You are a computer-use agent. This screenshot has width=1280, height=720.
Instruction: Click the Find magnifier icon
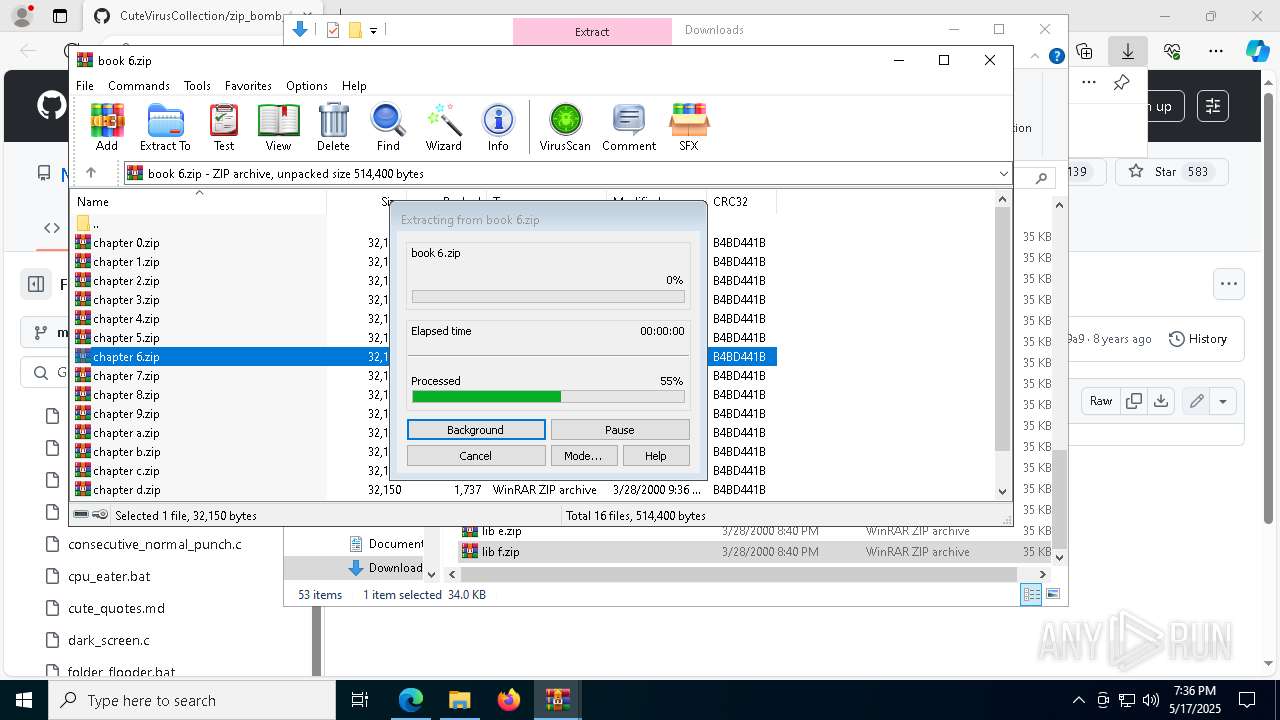388,127
